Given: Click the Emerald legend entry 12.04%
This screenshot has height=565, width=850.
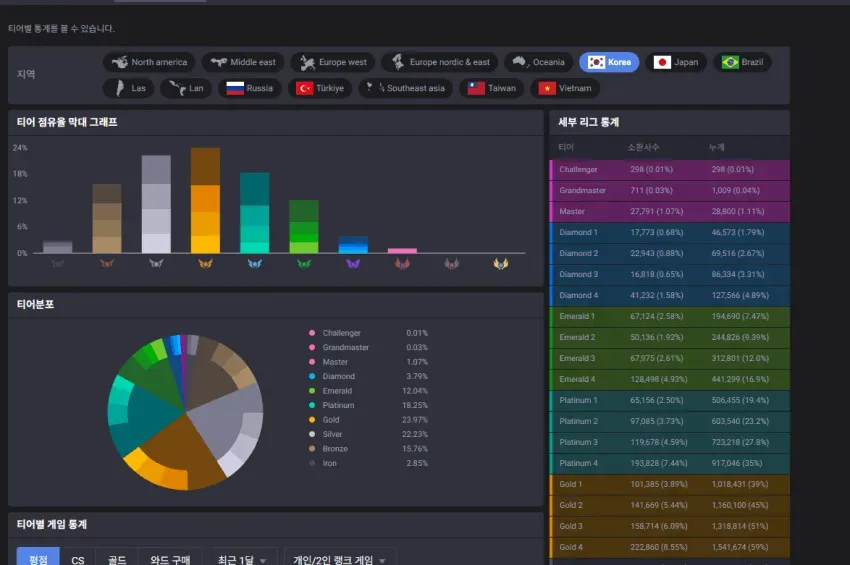Looking at the screenshot, I should pos(368,391).
